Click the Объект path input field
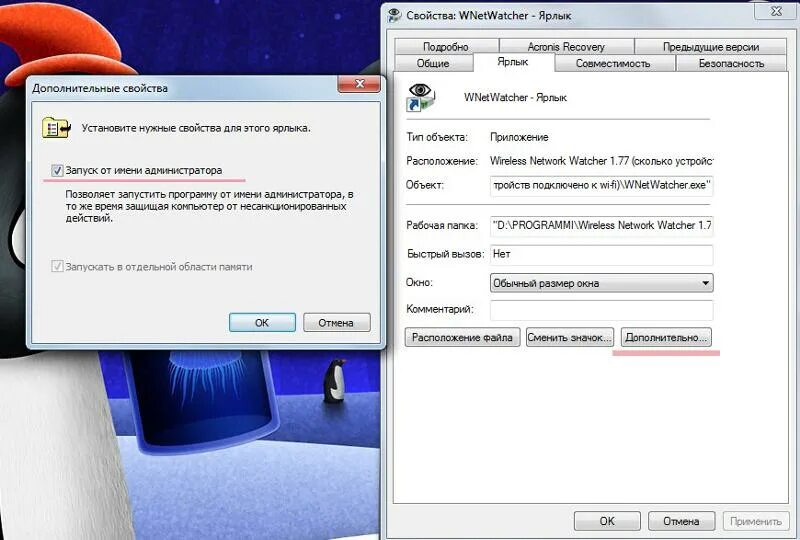The image size is (800, 540). 601,185
